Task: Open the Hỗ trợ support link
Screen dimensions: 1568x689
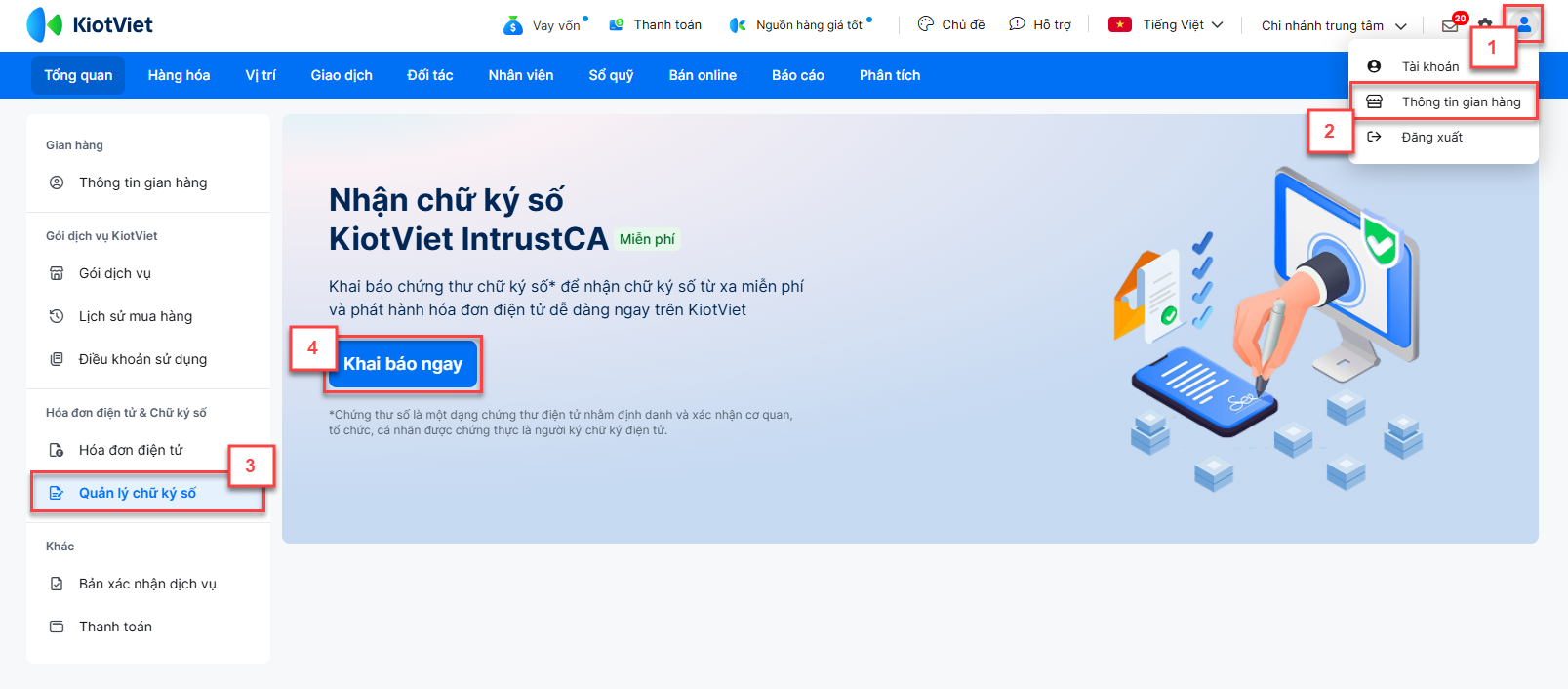Action: click(x=1052, y=24)
